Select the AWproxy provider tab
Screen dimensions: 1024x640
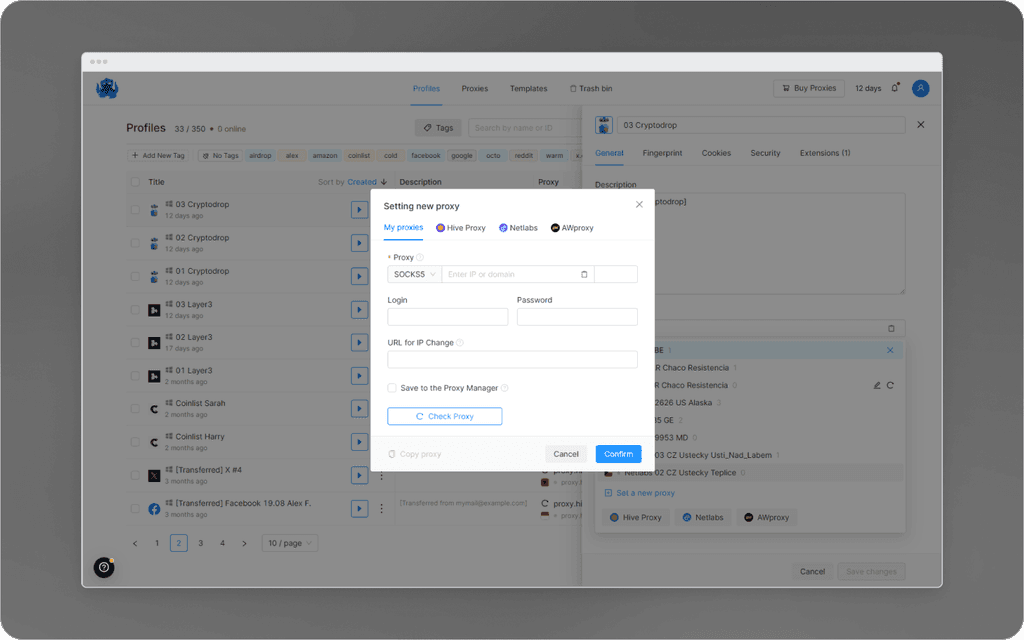pos(573,228)
